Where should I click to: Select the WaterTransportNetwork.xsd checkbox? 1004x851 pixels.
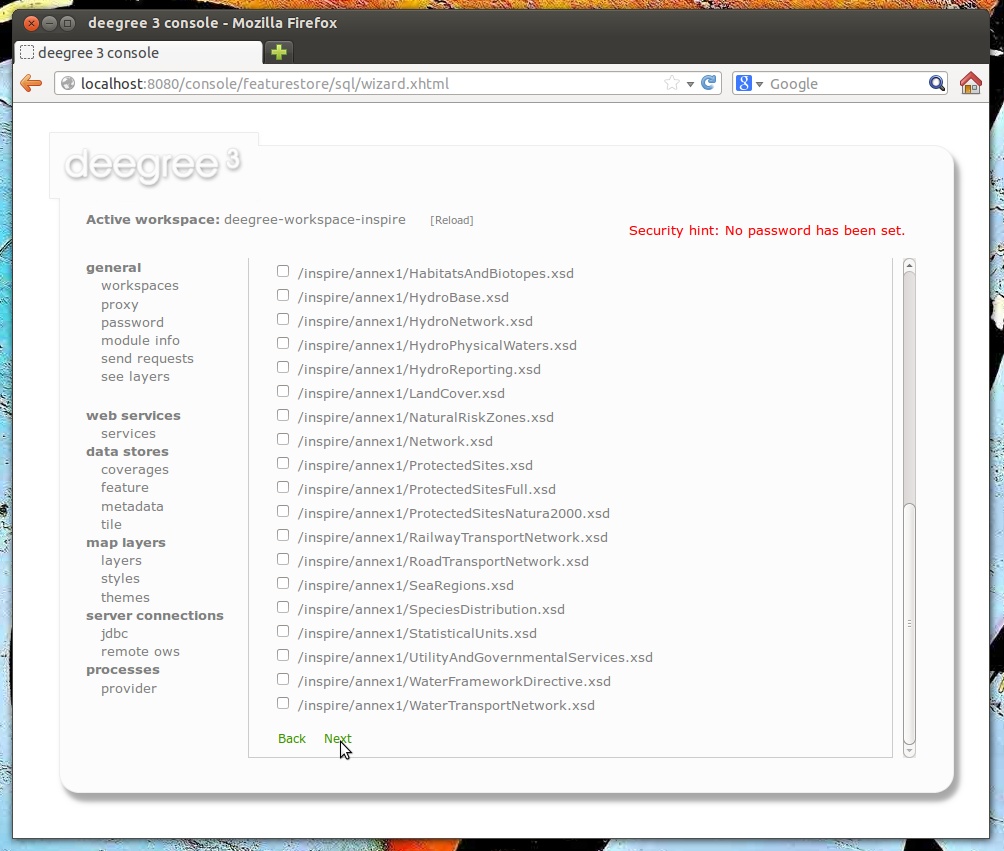[283, 702]
